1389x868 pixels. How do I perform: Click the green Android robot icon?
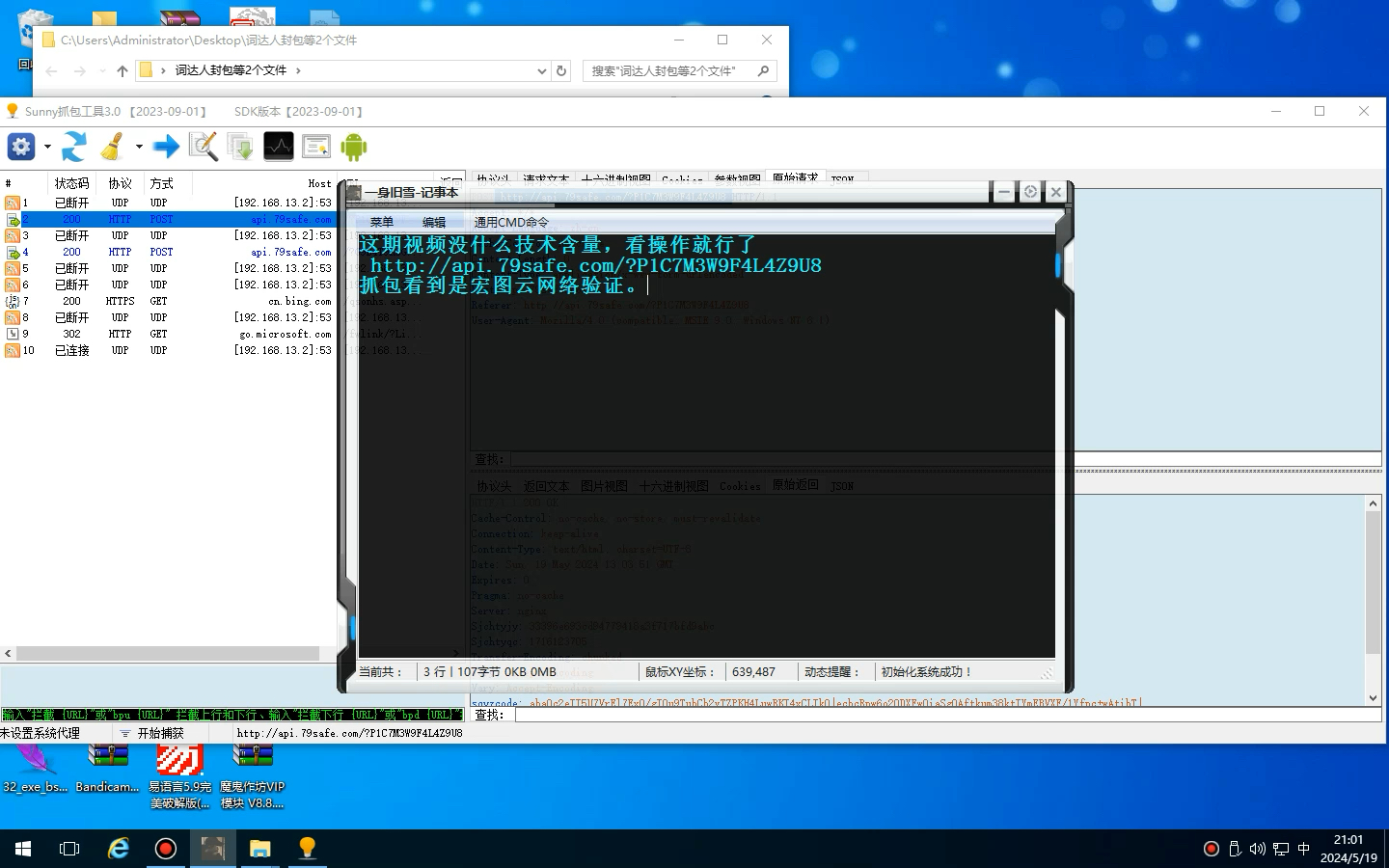tap(353, 147)
